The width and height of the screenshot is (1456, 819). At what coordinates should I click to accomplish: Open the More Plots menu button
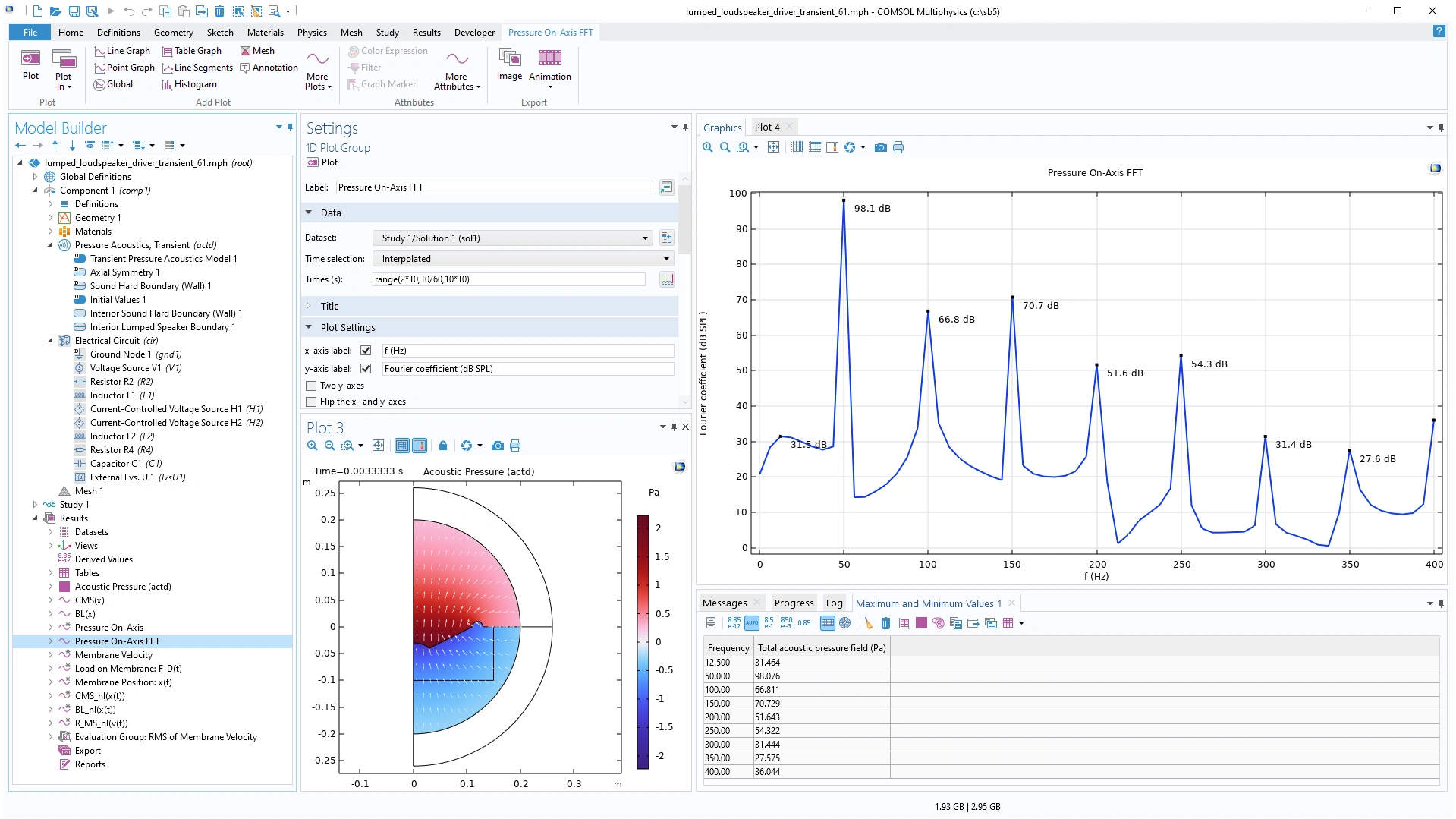[x=318, y=70]
